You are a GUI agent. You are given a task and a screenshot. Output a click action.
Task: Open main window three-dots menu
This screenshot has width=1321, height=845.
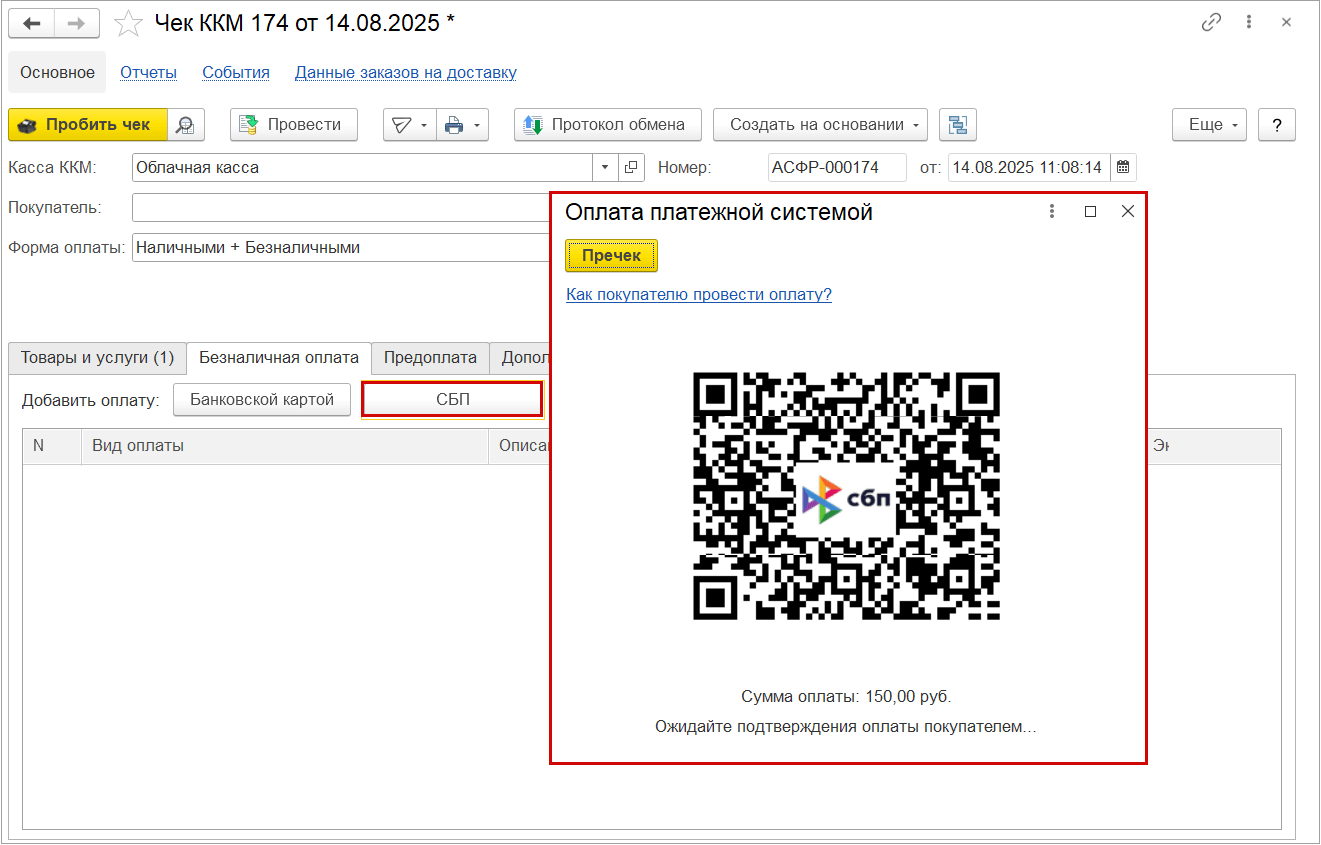click(x=1249, y=22)
